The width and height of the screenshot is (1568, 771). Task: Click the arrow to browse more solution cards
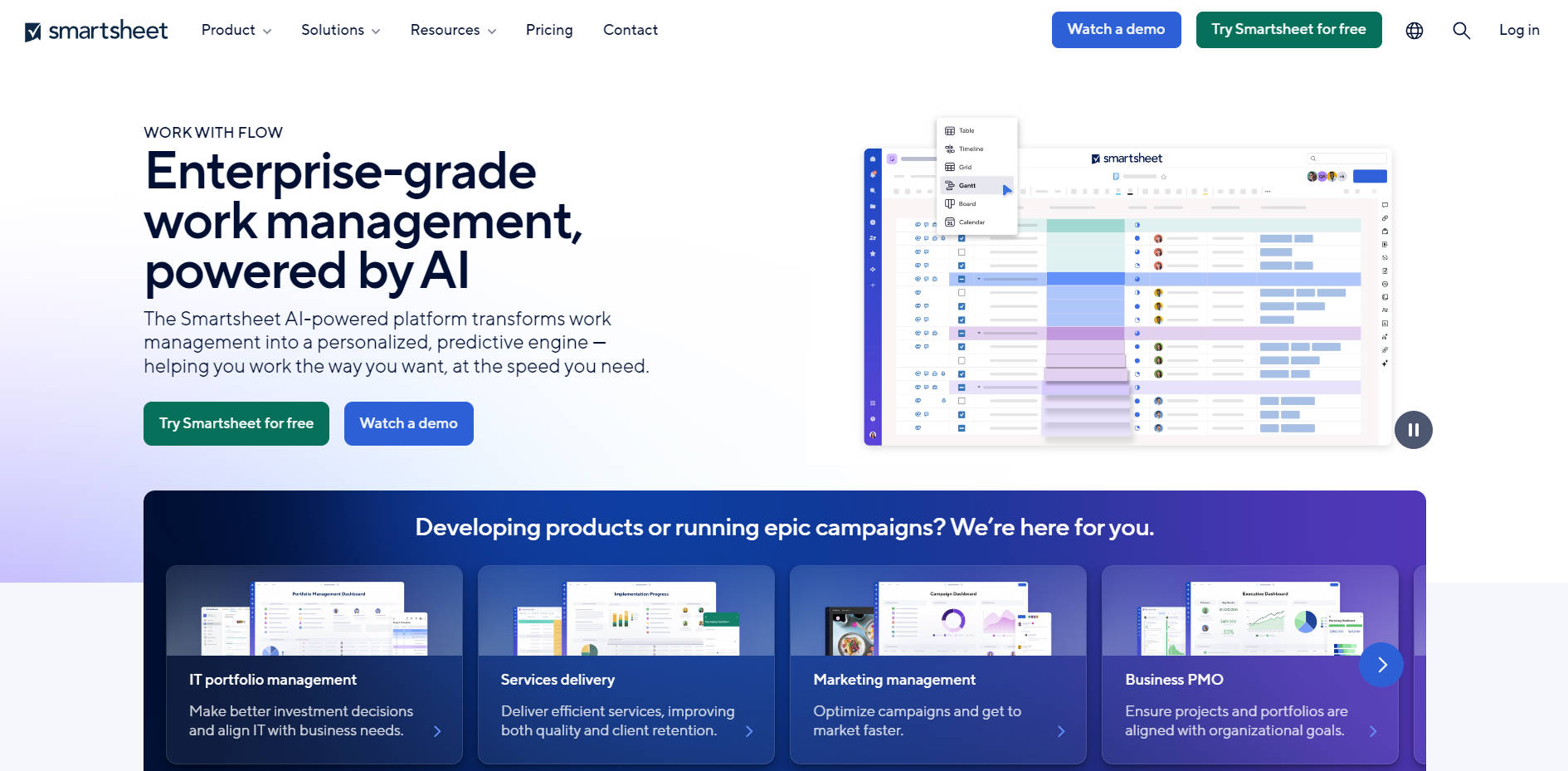tap(1381, 665)
